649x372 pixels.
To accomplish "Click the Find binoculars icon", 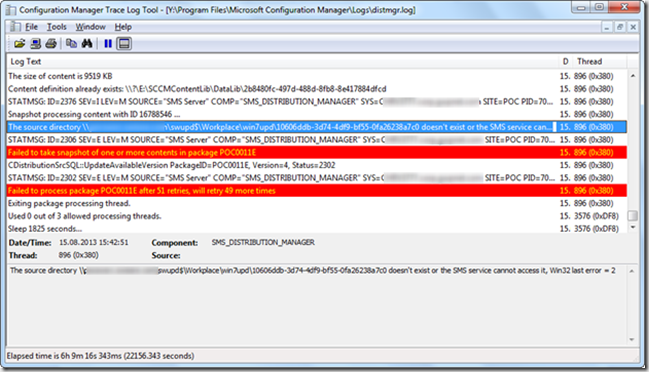I will 87,43.
